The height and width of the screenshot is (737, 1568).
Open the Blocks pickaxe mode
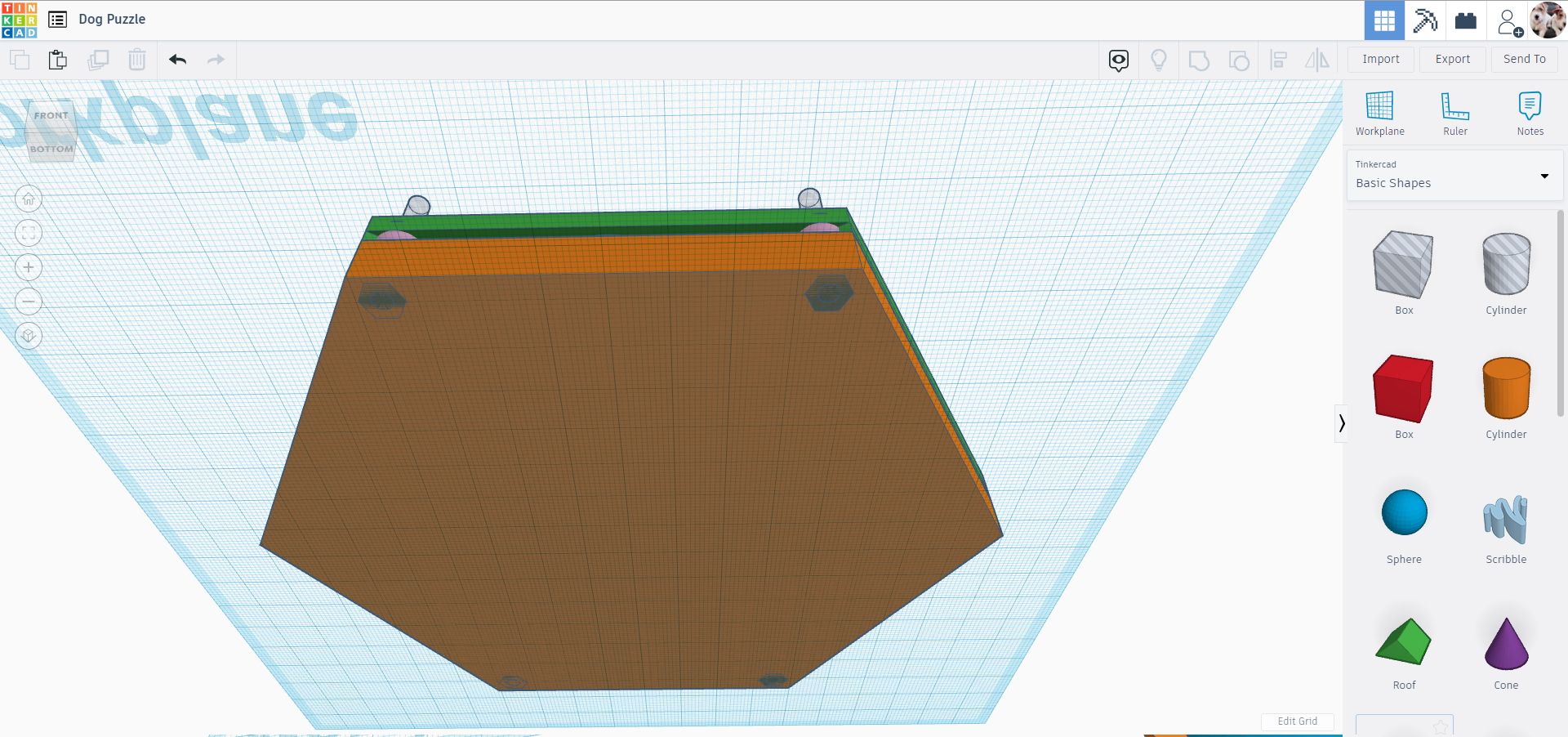pyautogui.click(x=1425, y=20)
